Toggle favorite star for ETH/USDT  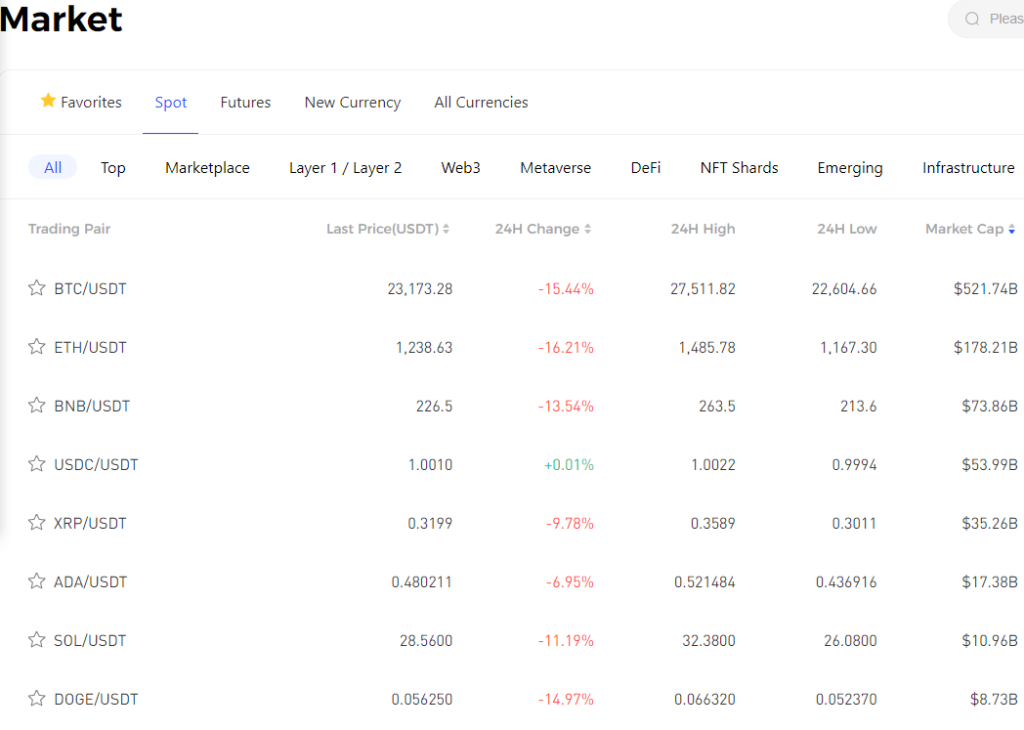(x=37, y=347)
